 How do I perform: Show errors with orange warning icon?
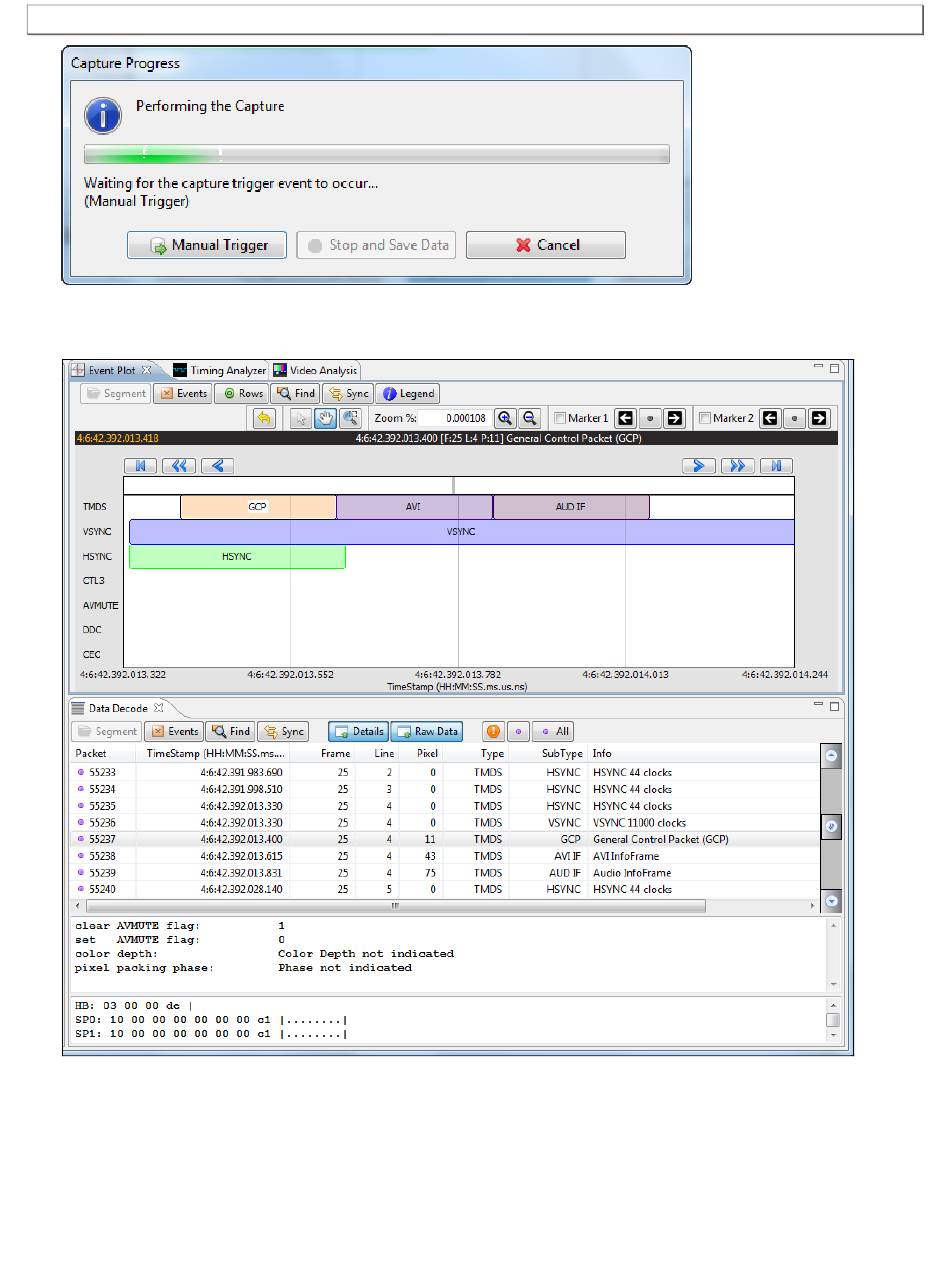493,731
